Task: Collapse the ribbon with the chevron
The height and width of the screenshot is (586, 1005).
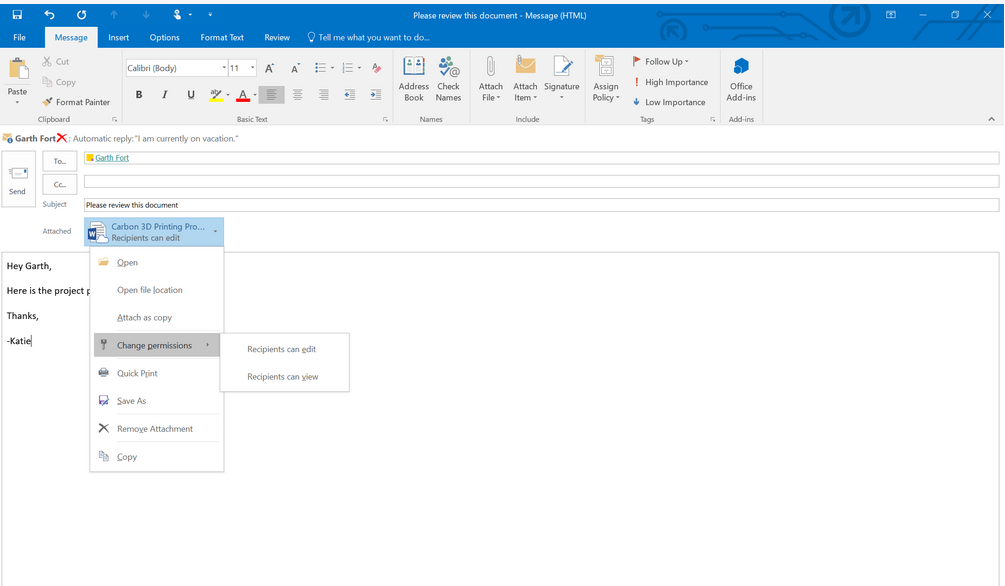Action: click(x=992, y=119)
